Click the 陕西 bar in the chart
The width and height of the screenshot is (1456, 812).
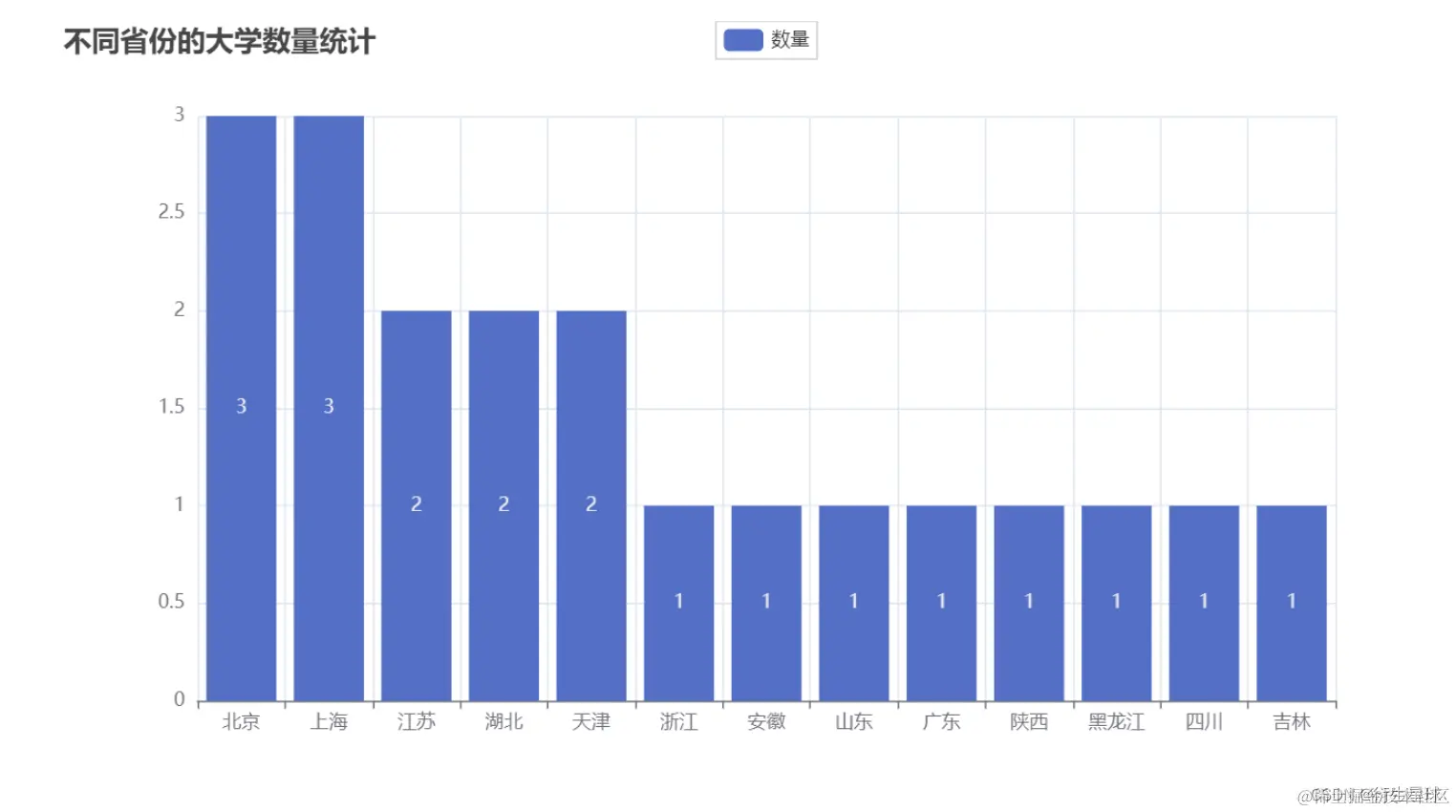click(1028, 601)
